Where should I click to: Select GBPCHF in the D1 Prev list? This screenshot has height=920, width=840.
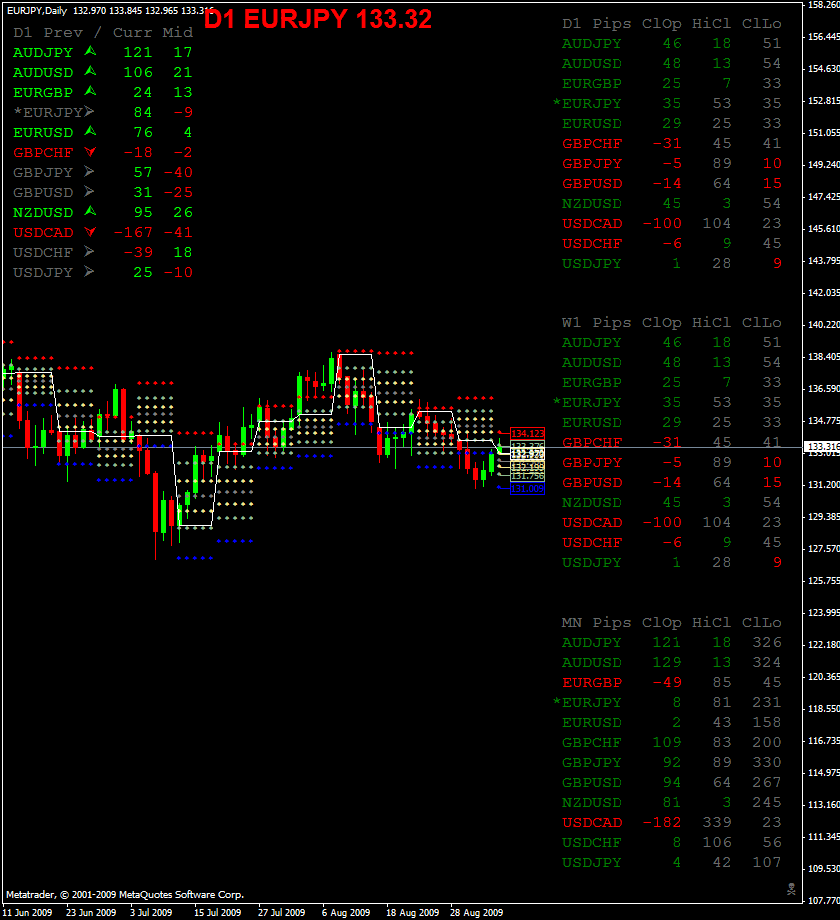click(x=43, y=153)
